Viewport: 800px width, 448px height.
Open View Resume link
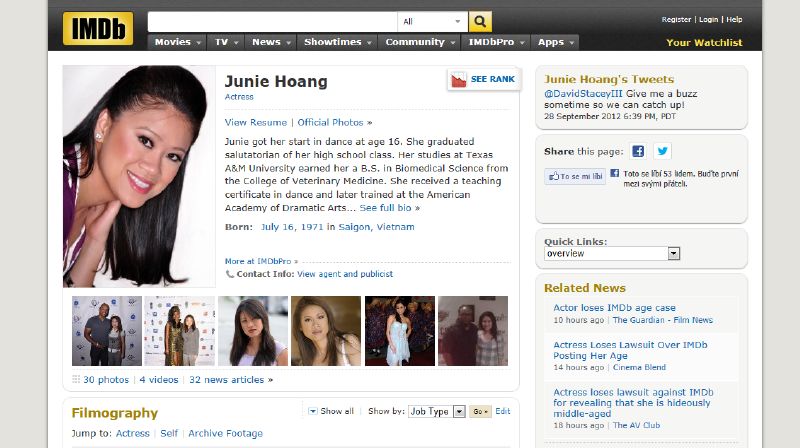click(256, 122)
